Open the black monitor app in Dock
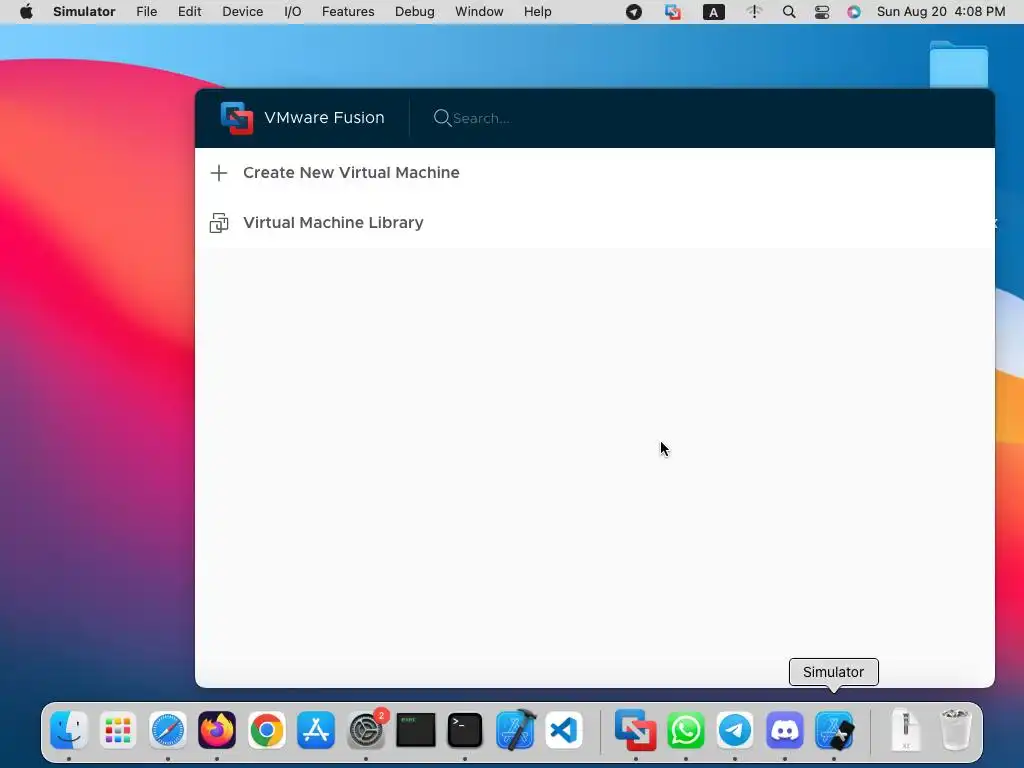The width and height of the screenshot is (1024, 768). pos(415,730)
